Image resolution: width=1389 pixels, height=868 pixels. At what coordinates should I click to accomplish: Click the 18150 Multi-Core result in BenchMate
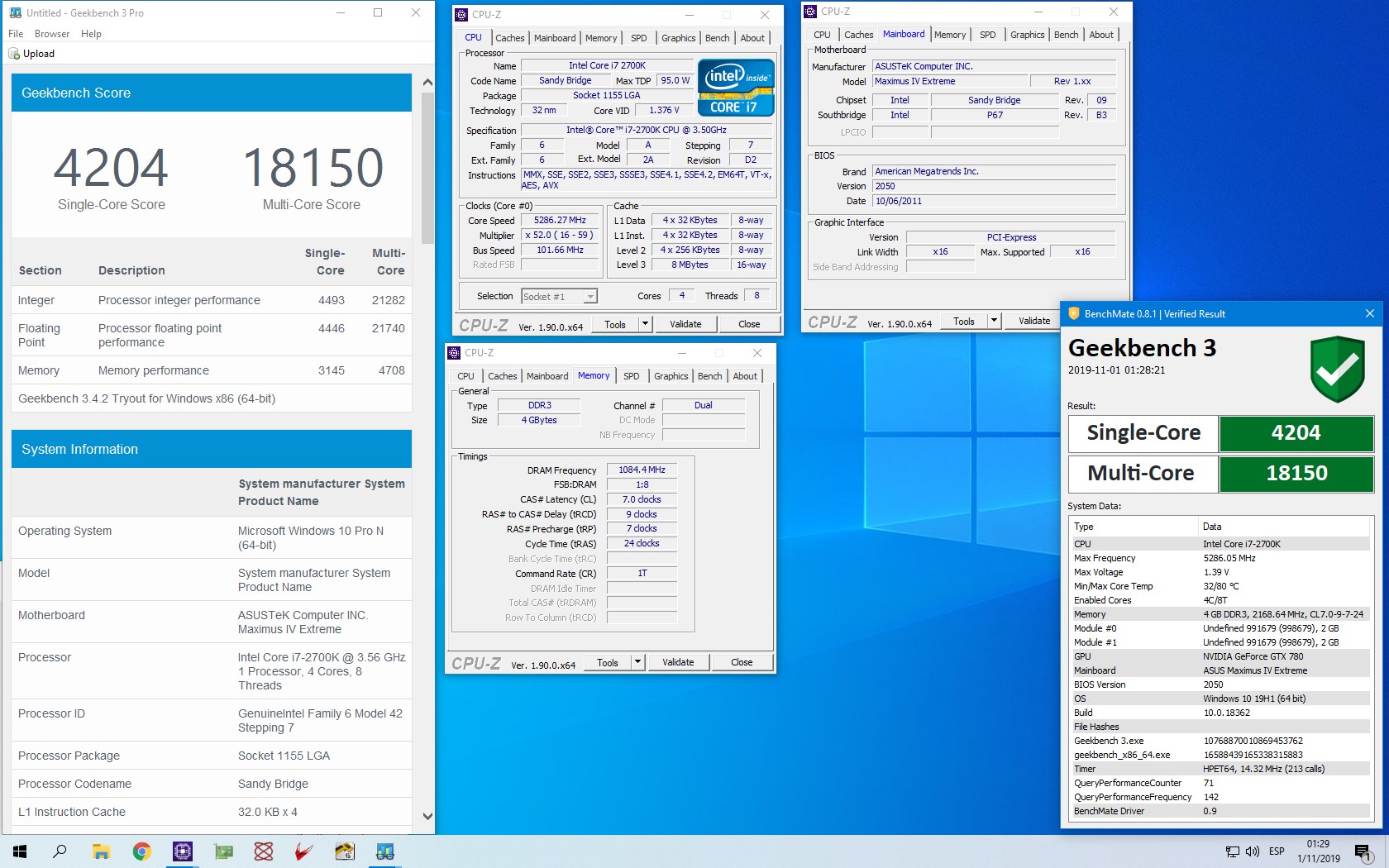(x=1296, y=473)
